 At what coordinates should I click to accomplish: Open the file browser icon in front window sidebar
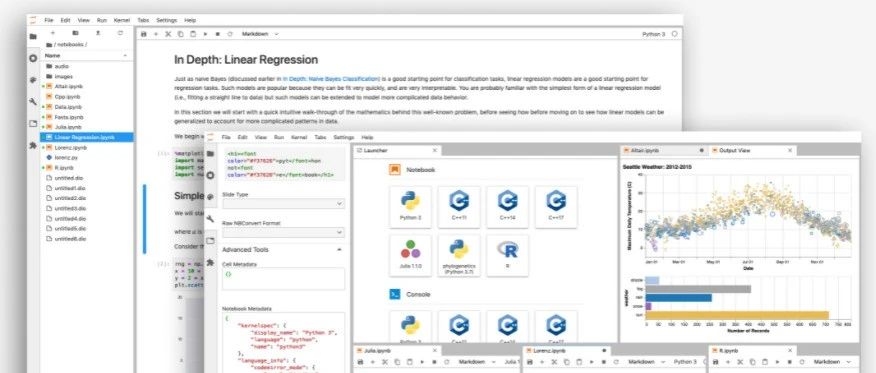click(x=210, y=154)
